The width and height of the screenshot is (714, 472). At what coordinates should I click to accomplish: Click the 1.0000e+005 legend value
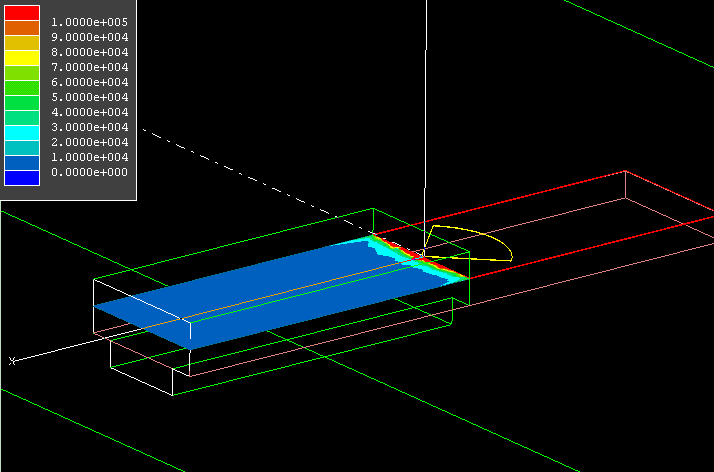point(91,21)
